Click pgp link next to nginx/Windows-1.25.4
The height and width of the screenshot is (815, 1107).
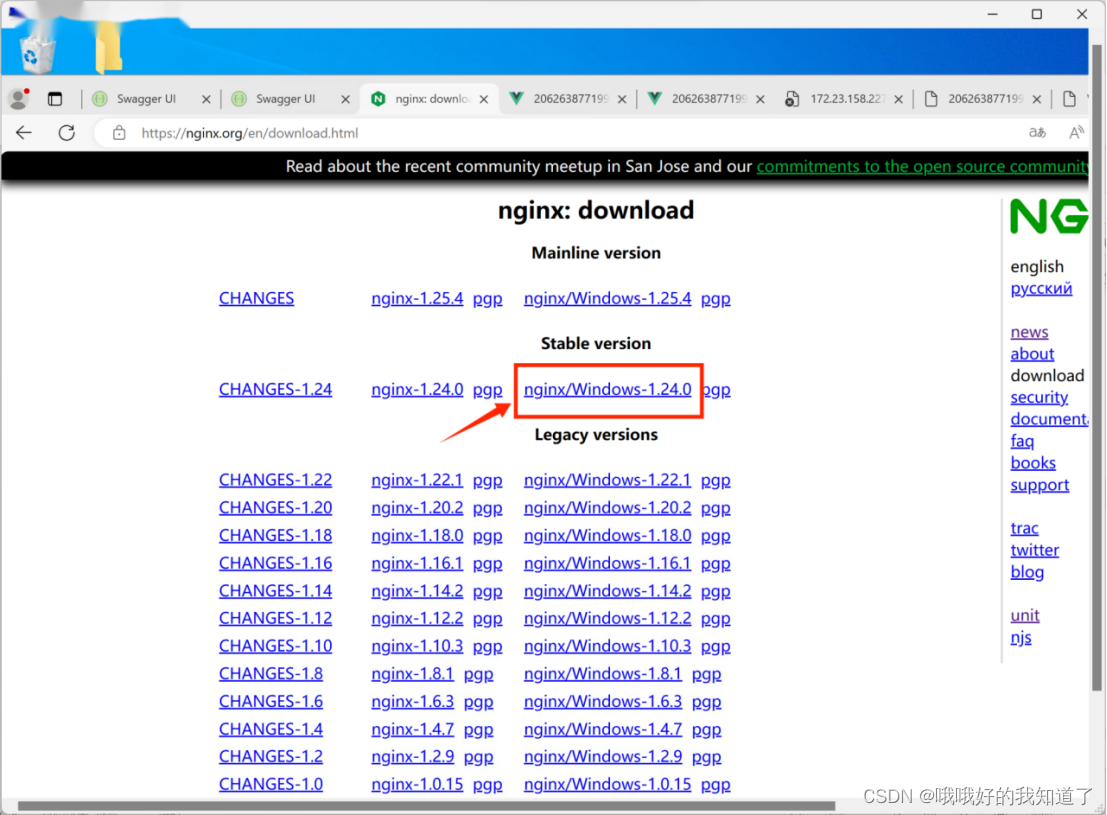715,299
